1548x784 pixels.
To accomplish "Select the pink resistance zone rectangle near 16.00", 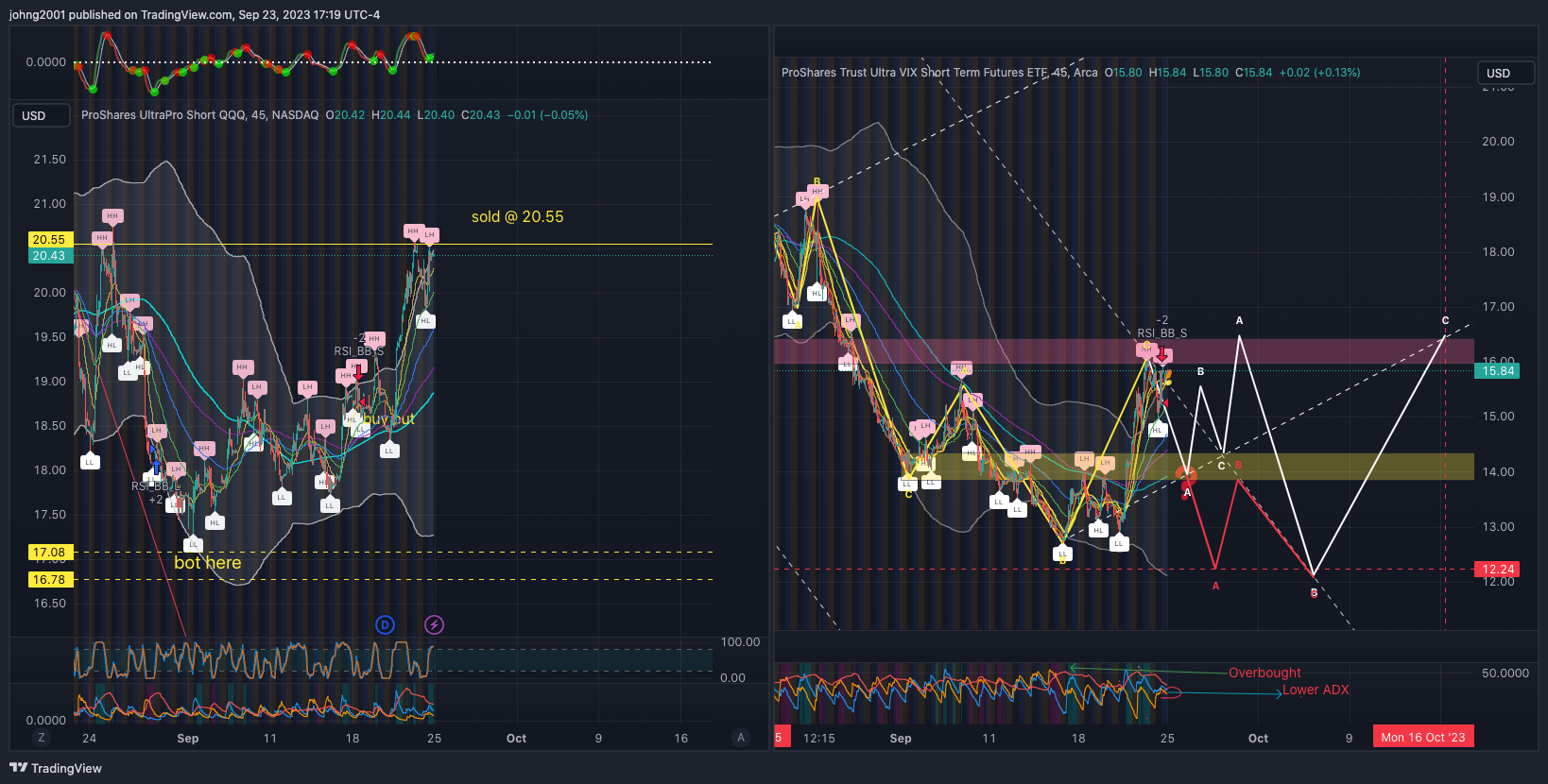I will tap(1124, 351).
